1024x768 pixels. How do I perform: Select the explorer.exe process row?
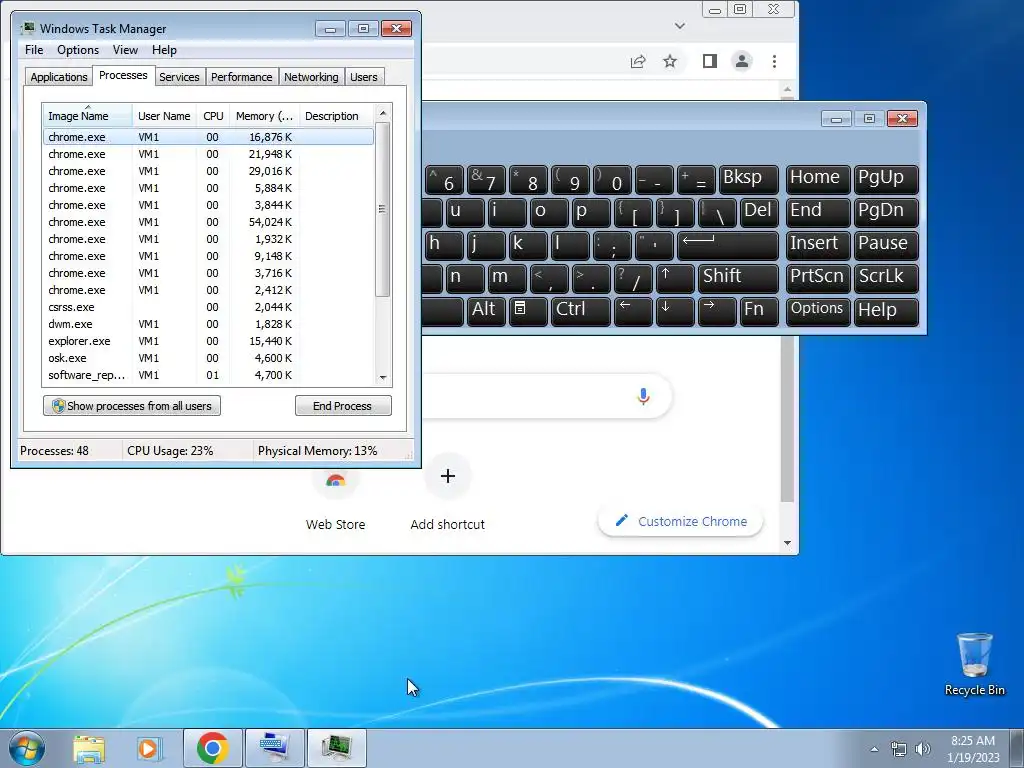pos(208,341)
